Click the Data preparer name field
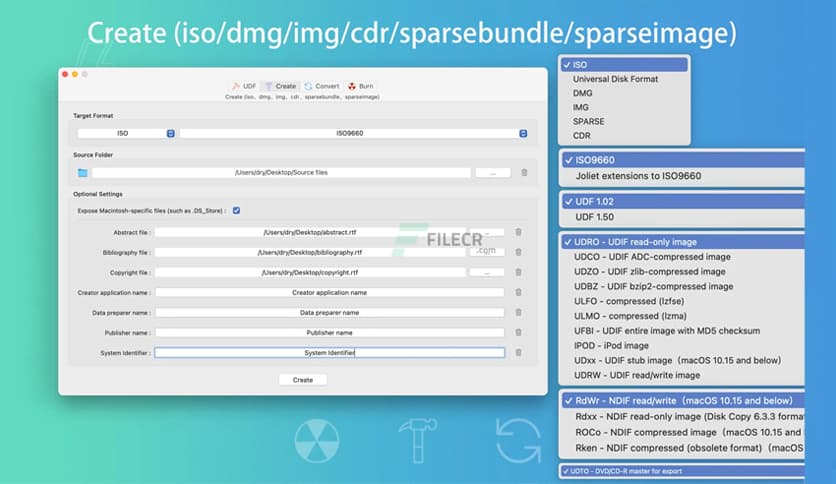The width and height of the screenshot is (836, 484). pos(329,312)
